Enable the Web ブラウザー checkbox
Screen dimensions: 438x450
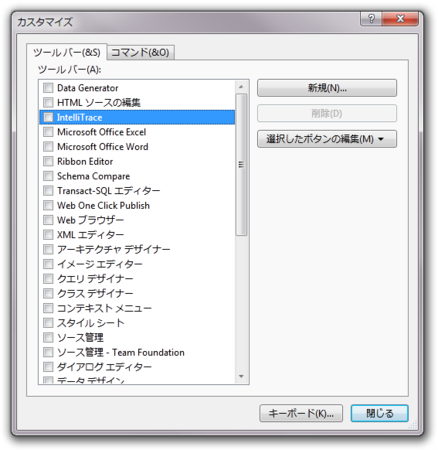tap(48, 220)
